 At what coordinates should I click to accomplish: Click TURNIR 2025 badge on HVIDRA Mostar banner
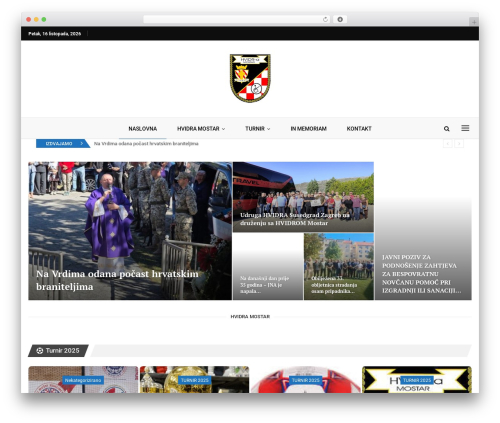point(417,380)
